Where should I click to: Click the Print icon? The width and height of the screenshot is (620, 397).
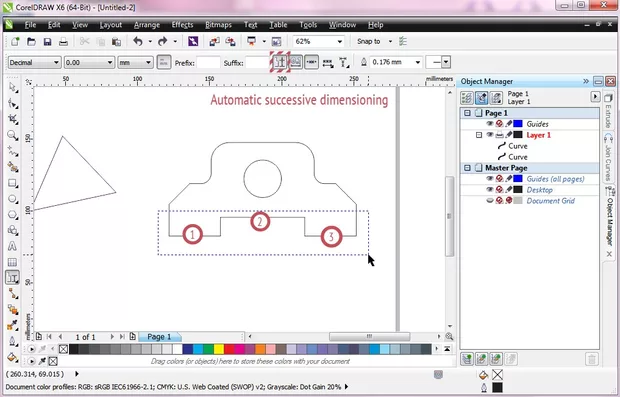click(63, 42)
